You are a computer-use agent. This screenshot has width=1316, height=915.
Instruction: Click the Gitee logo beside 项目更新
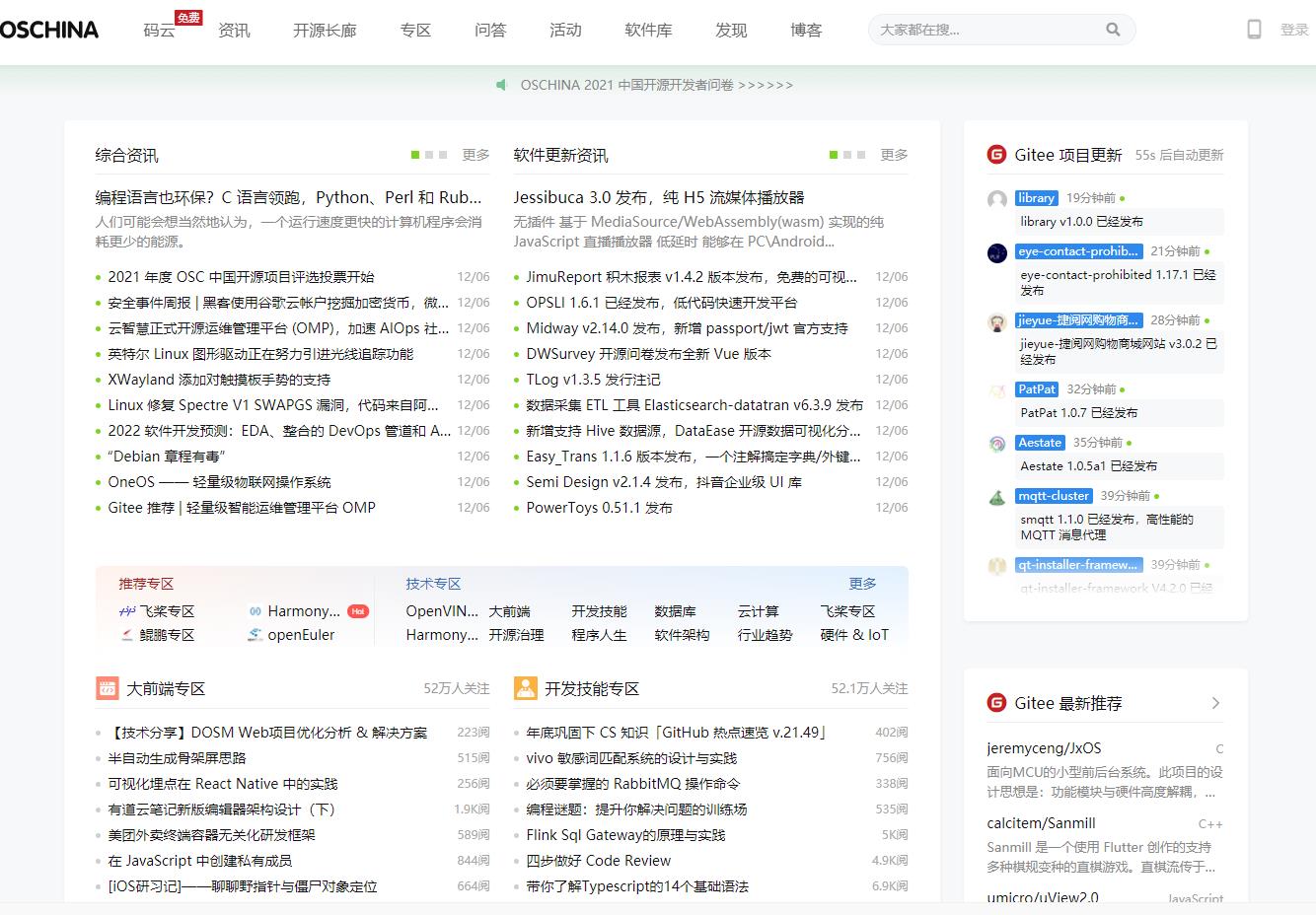996,155
